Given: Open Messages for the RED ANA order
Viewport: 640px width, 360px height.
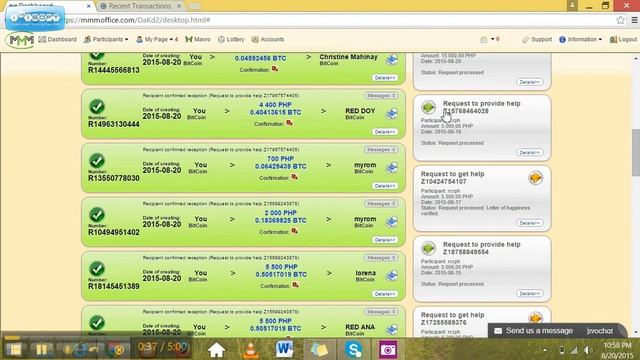Looking at the screenshot, I should (381, 312).
